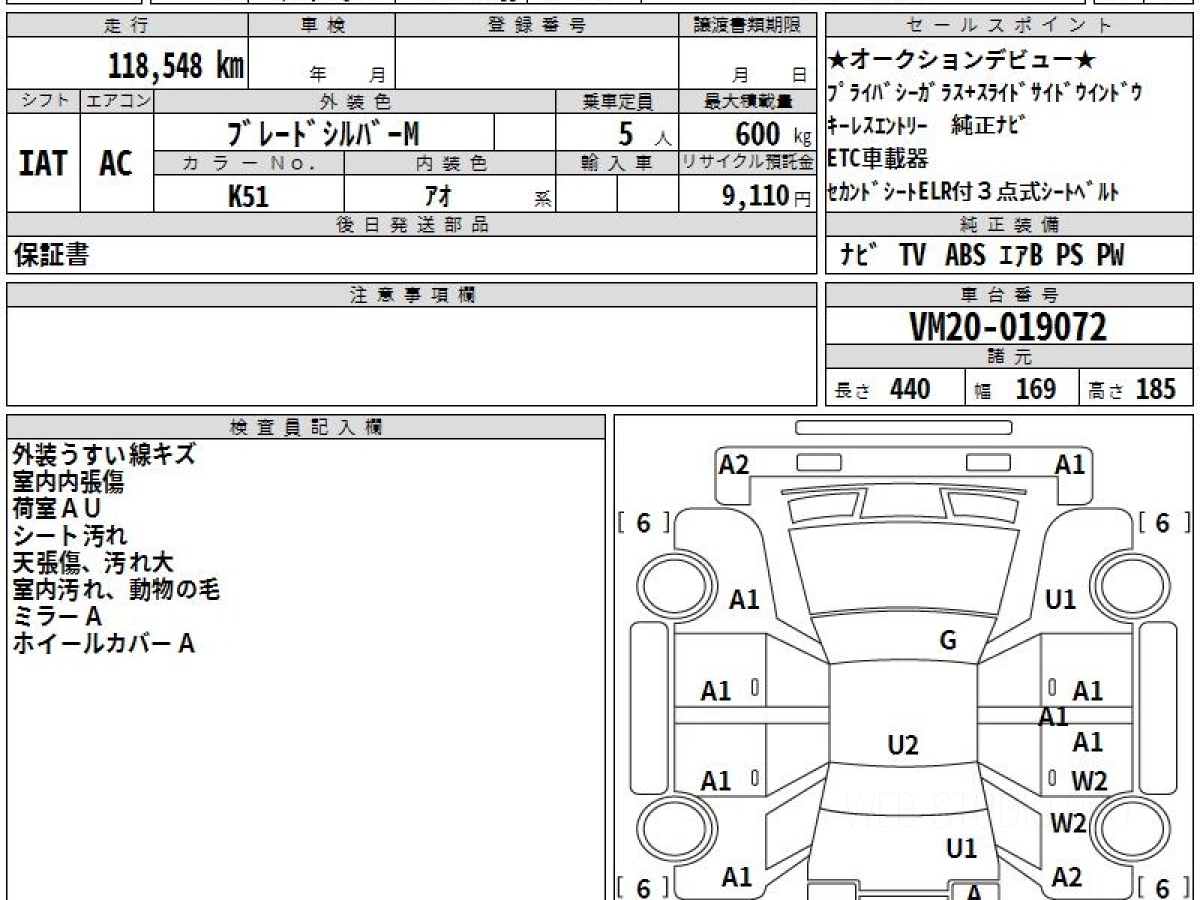Click the "外装色" header
The width and height of the screenshot is (1200, 900).
click(355, 101)
